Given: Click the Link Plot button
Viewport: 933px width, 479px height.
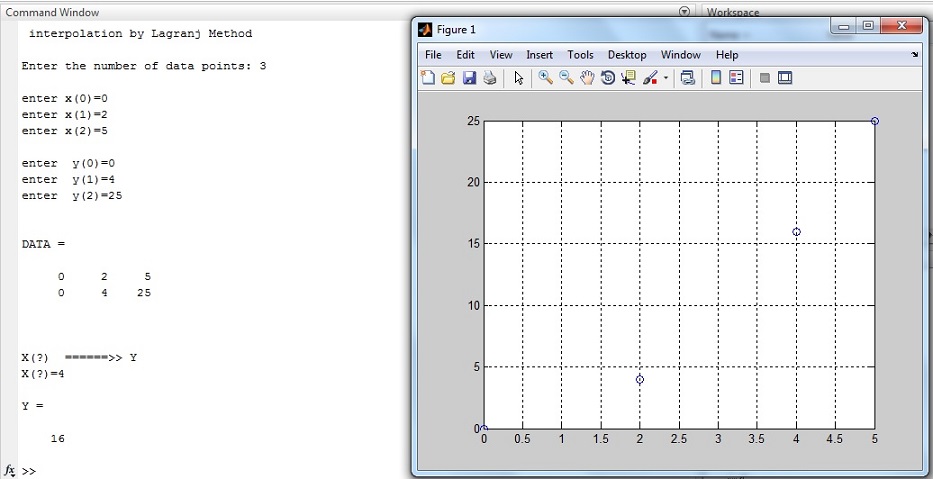Looking at the screenshot, I should point(687,78).
